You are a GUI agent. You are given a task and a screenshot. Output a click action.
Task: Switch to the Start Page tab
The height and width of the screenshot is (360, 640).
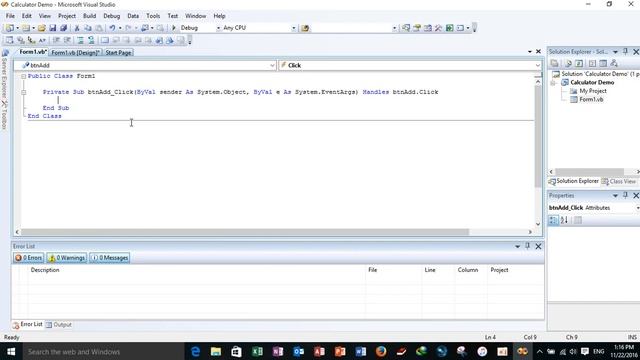click(x=118, y=53)
